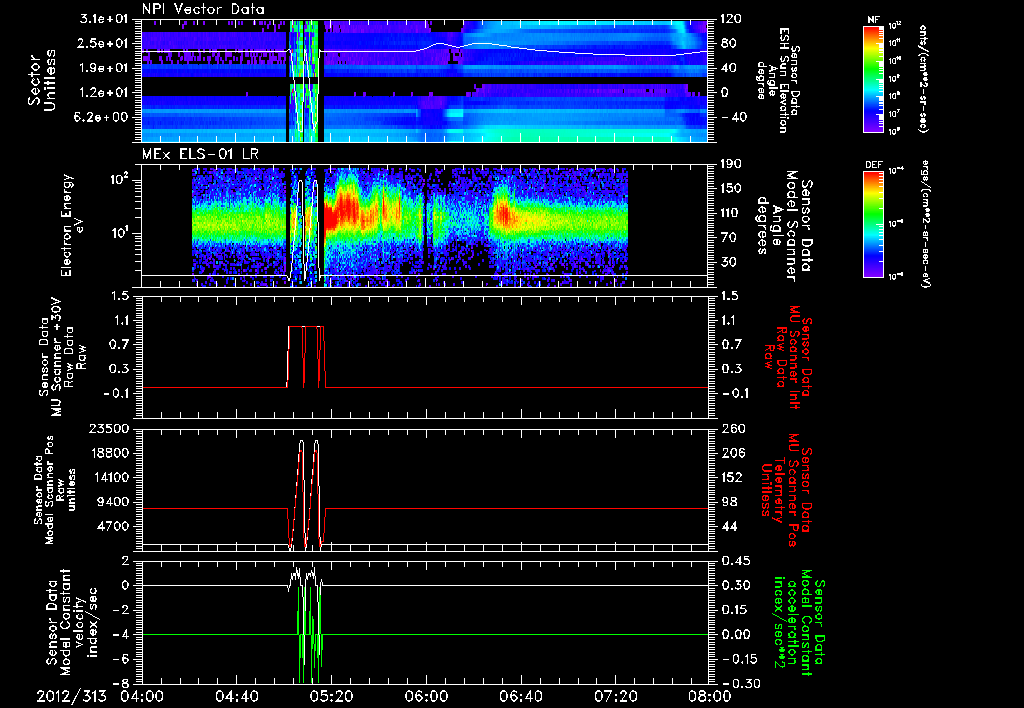This screenshot has height=708, width=1024.
Task: Click the '06:40' time tick label
Action: (520, 696)
